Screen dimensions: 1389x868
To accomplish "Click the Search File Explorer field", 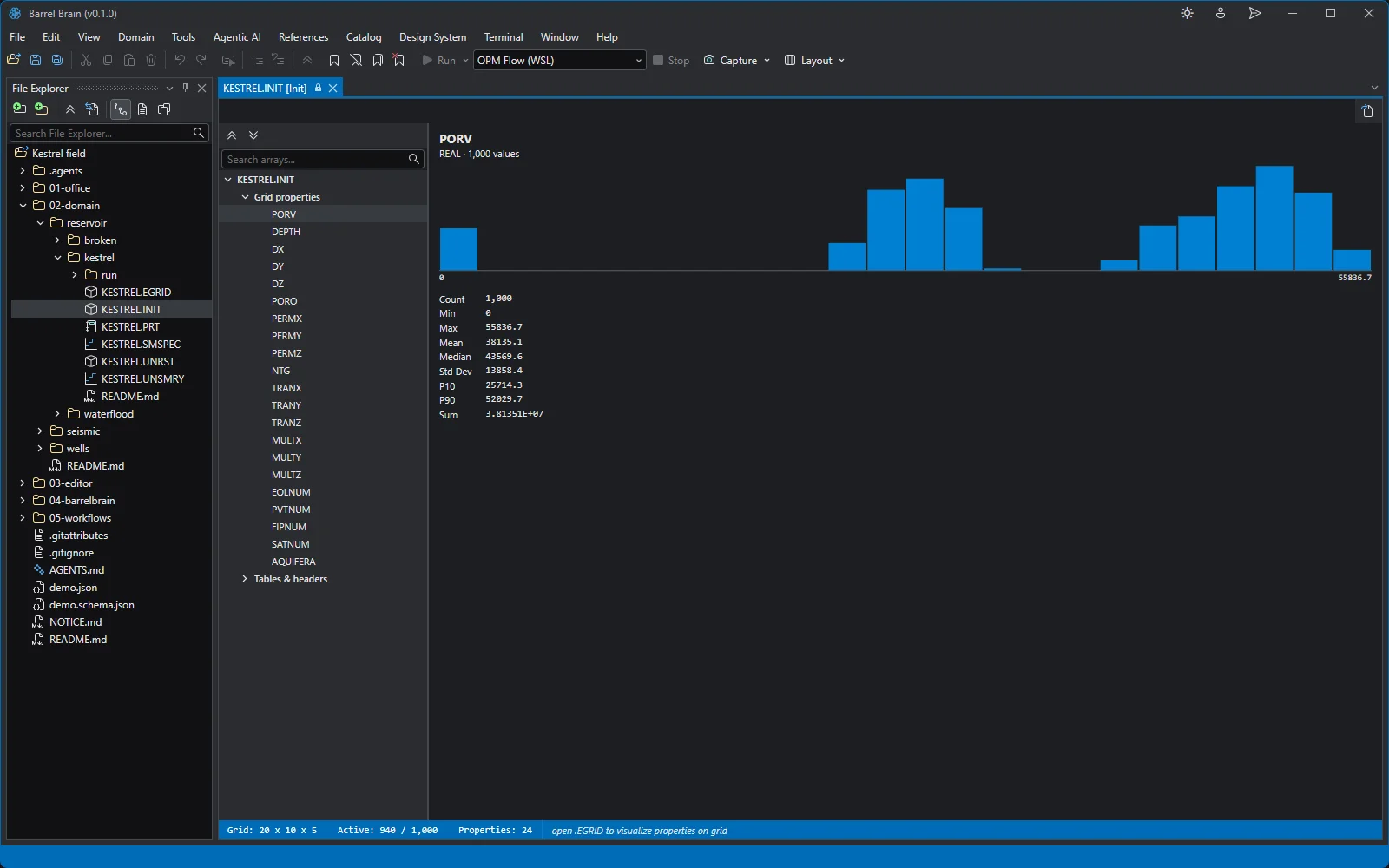I will [x=109, y=133].
